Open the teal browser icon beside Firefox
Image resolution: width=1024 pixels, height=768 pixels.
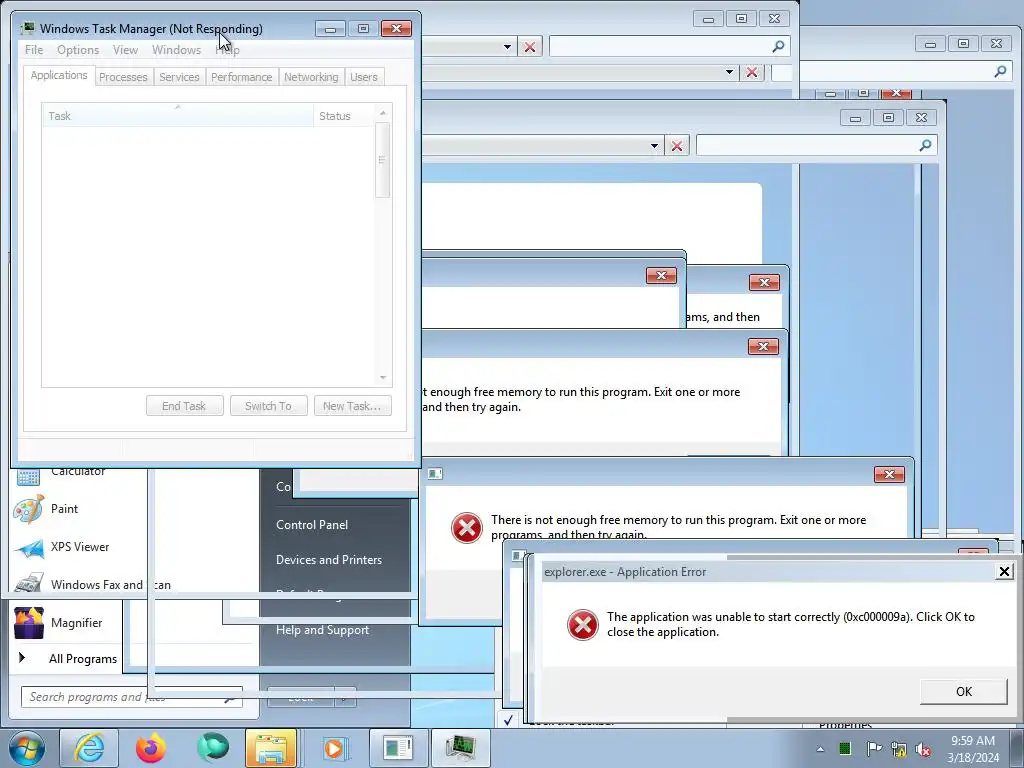point(213,748)
